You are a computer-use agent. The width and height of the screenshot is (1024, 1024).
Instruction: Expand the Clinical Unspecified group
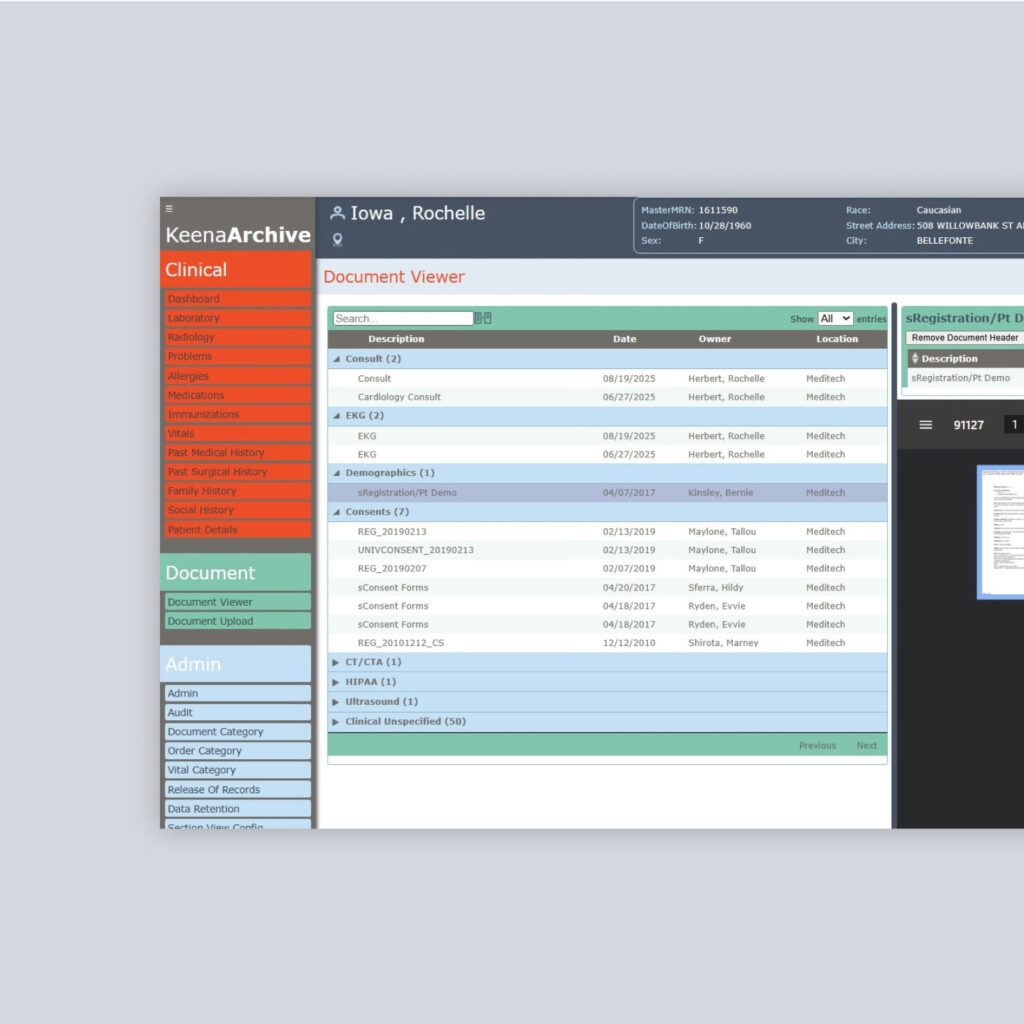click(x=336, y=721)
